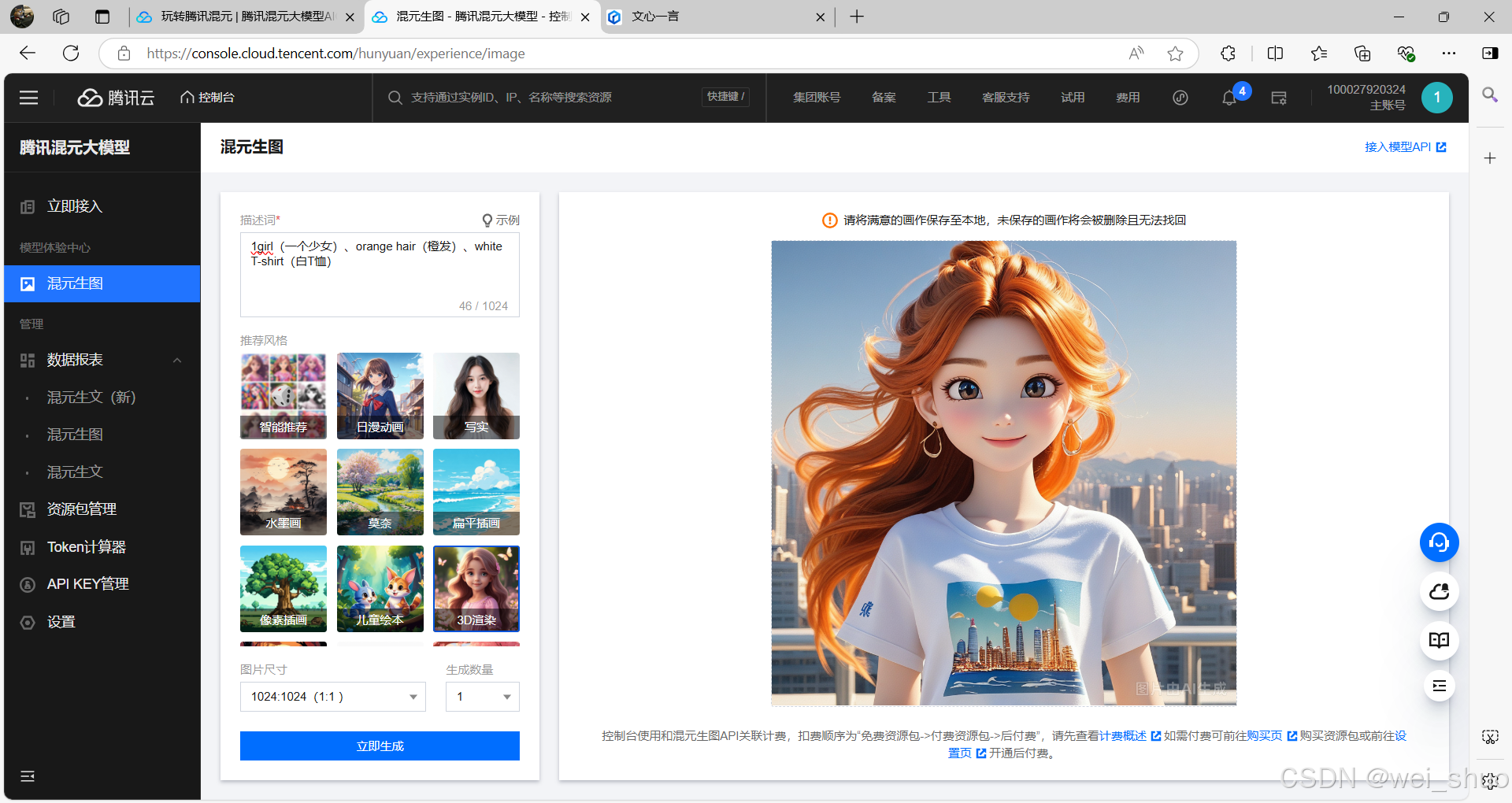
Task: Select the 像素插画 style thumbnail
Action: [x=283, y=589]
